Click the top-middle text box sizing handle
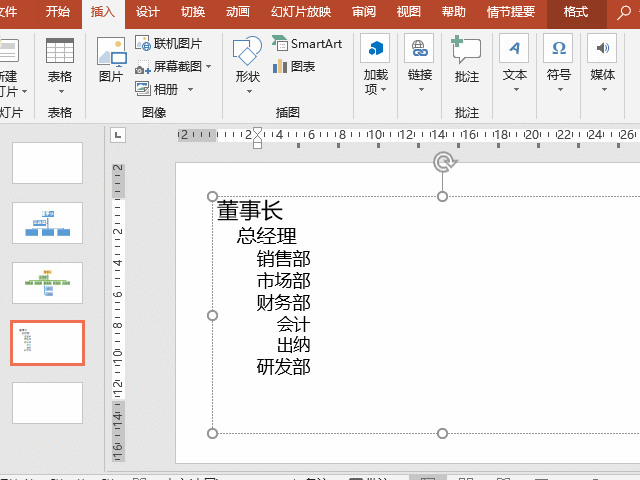Screen dimensions: 640x480 click(x=442, y=196)
